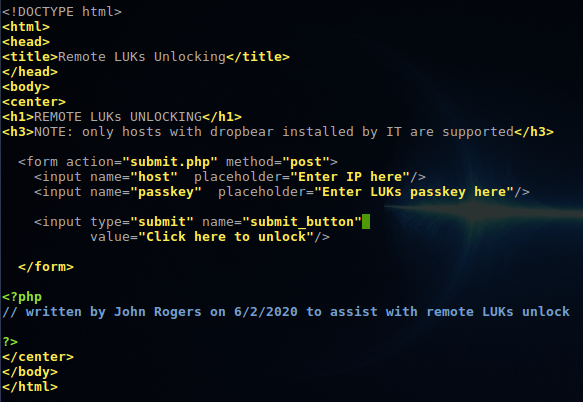583x402 pixels.
Task: Click the title text Remote LUKs Unlocking
Action: [x=142, y=57]
